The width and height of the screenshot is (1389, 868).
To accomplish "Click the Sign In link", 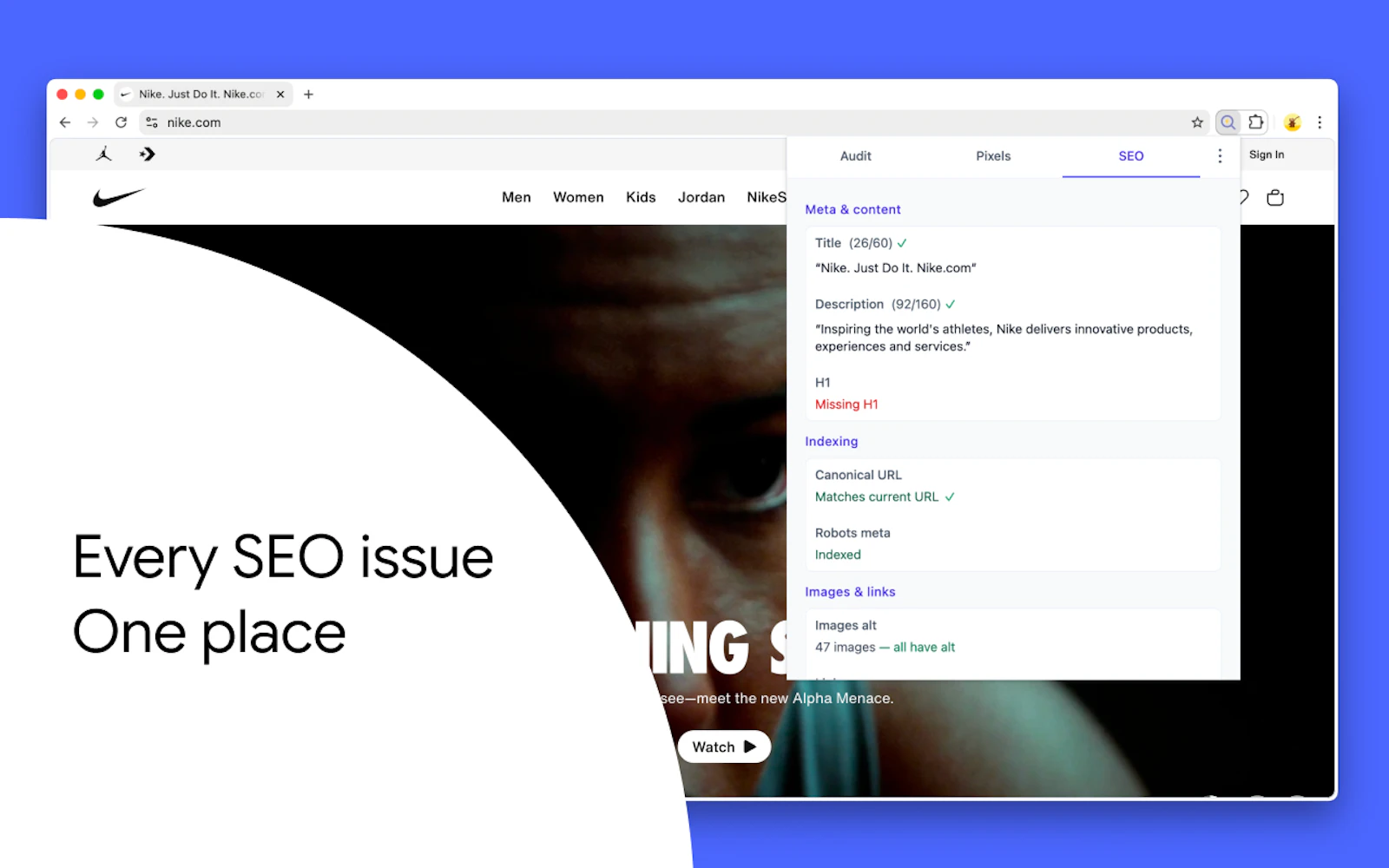I will 1267,155.
